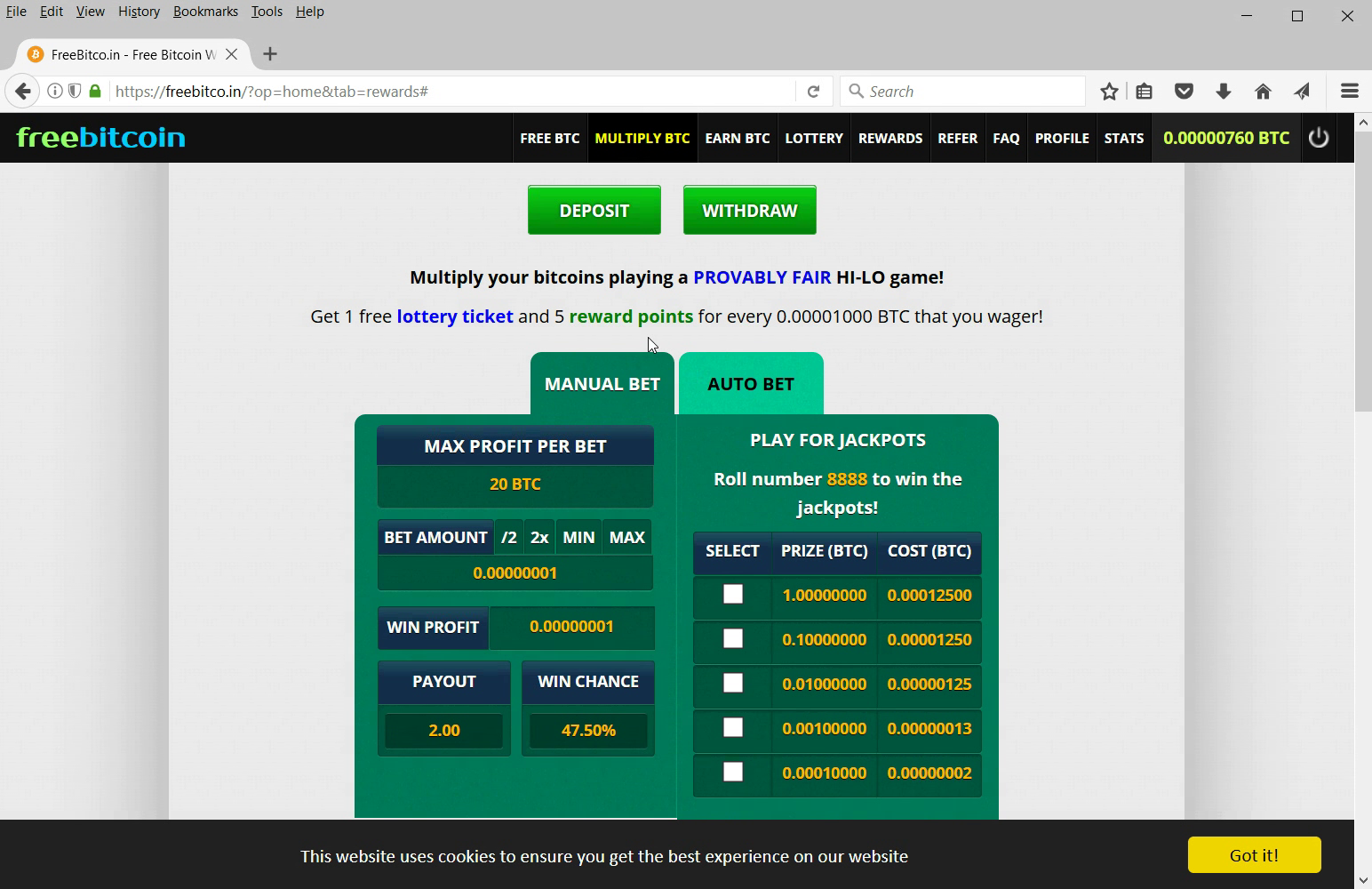
Task: Open the REFER navigation item
Action: click(958, 138)
